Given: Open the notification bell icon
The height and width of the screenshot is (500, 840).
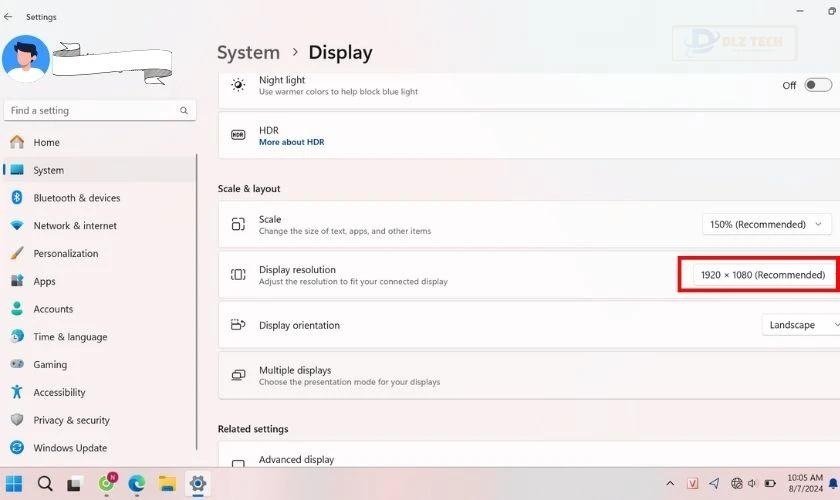Looking at the screenshot, I should 833,484.
